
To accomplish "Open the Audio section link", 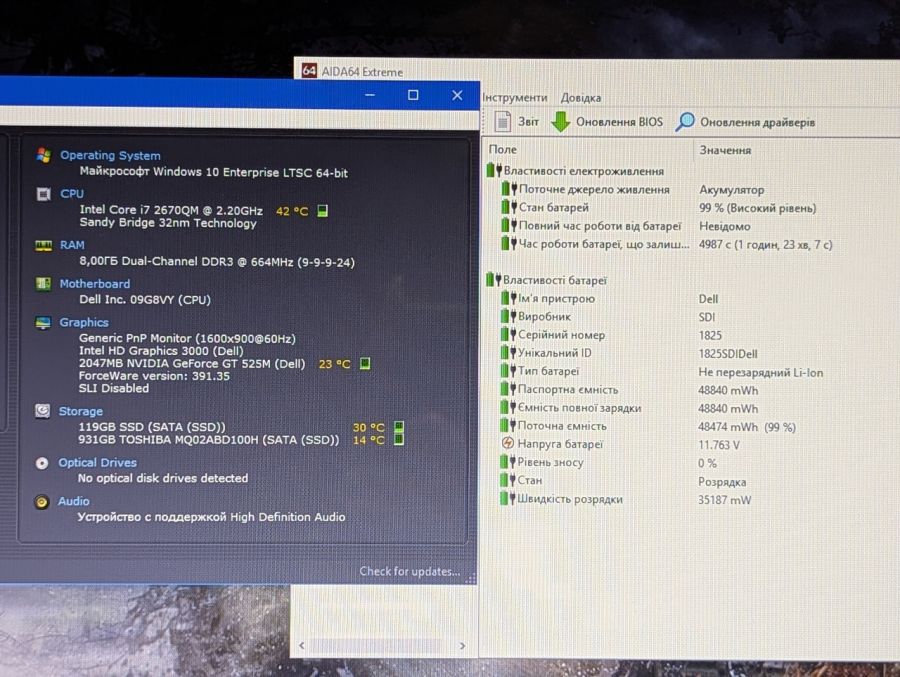I will pyautogui.click(x=73, y=501).
